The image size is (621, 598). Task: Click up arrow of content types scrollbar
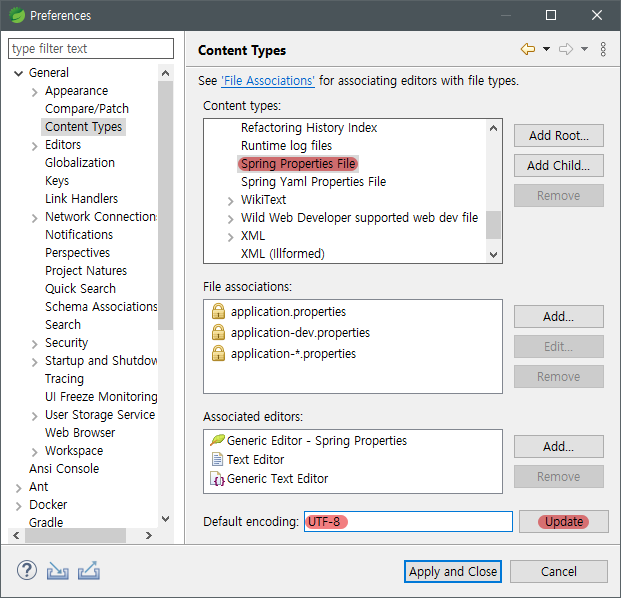[x=493, y=128]
